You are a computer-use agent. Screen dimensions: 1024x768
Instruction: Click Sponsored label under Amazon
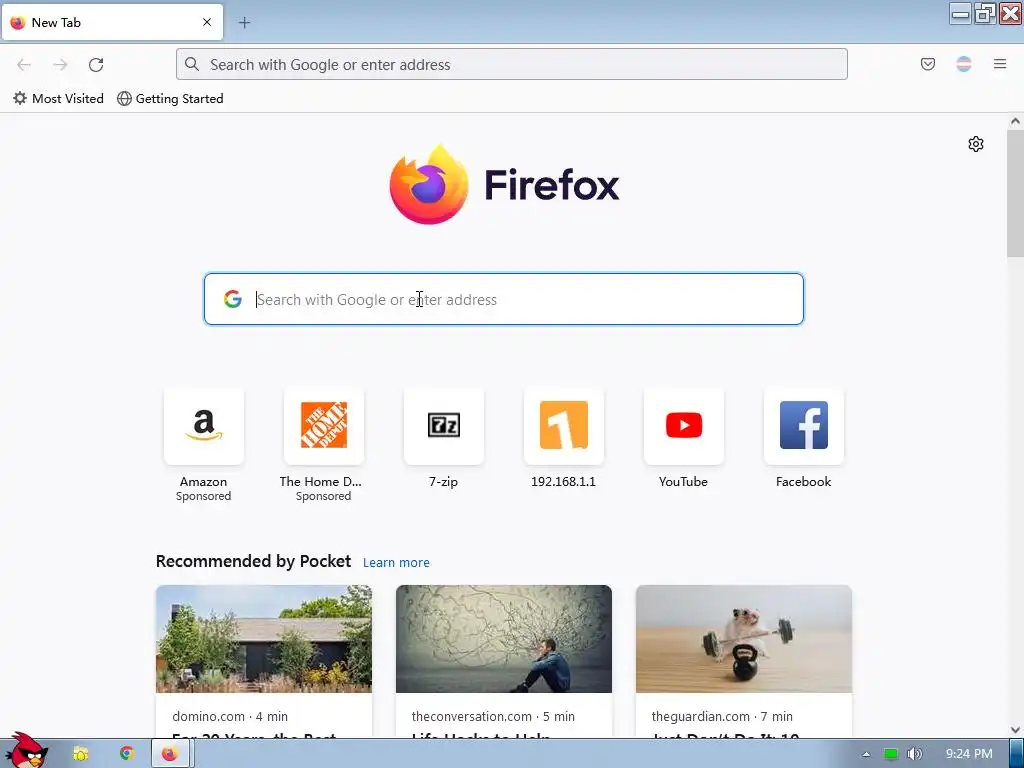pos(204,496)
